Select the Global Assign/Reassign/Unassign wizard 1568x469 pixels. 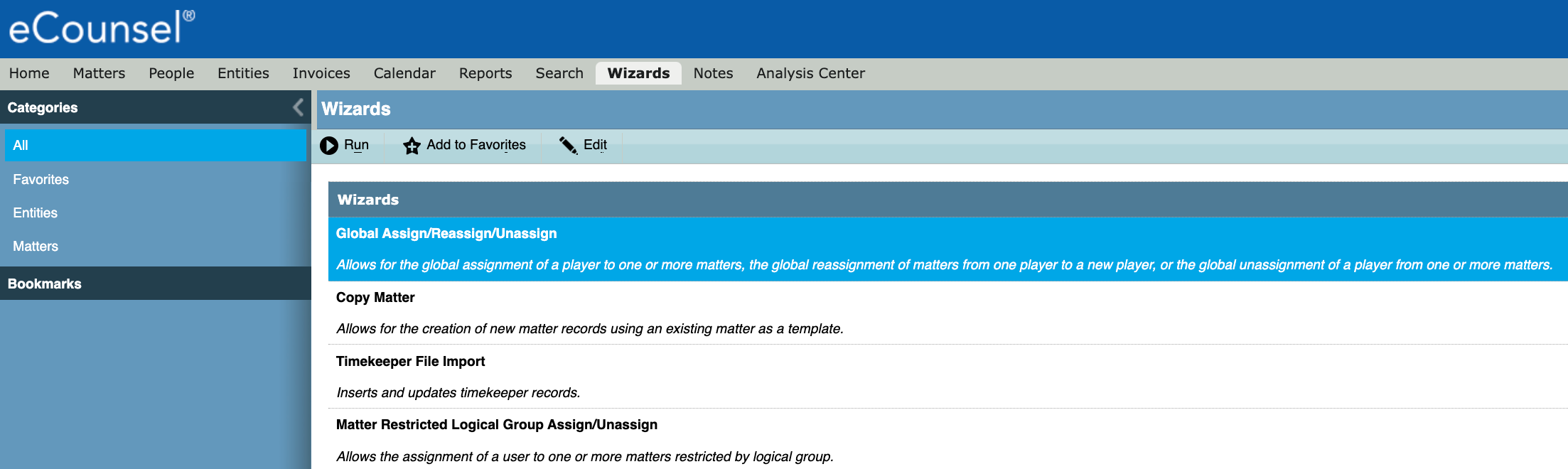(446, 234)
